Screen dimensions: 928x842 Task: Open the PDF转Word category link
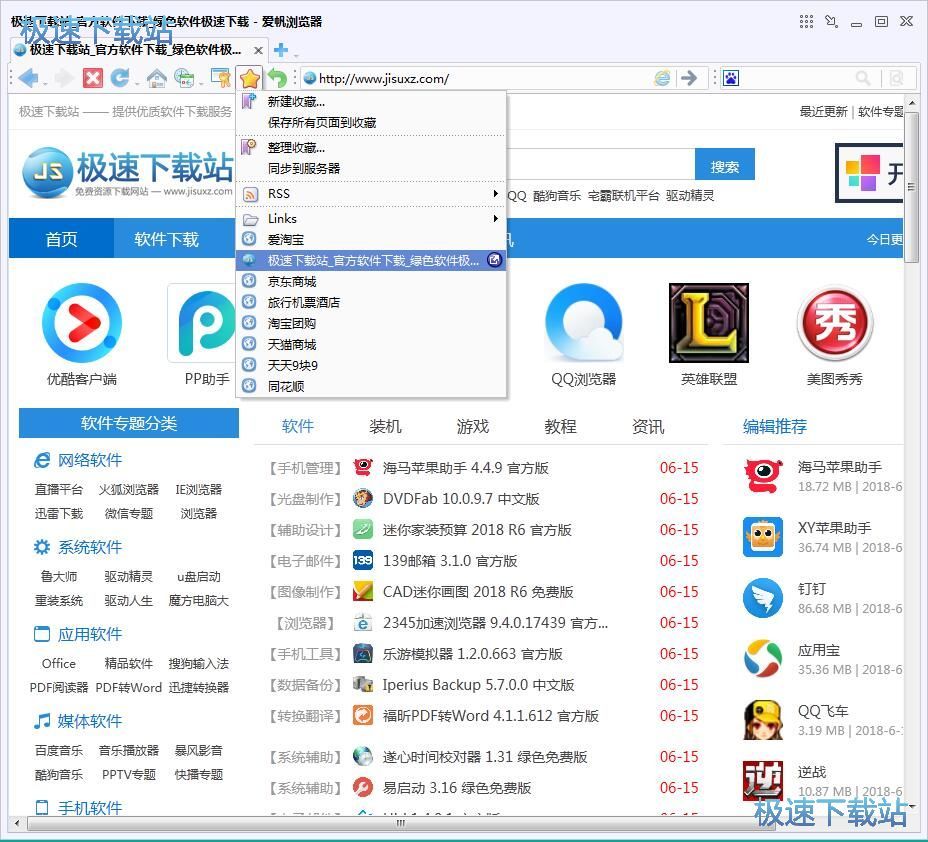[128, 688]
